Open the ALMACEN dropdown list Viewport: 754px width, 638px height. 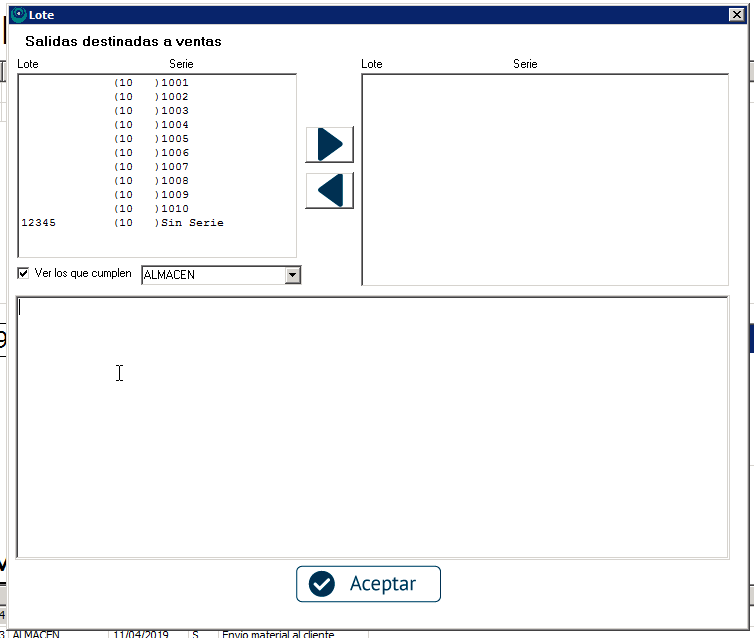[x=292, y=275]
